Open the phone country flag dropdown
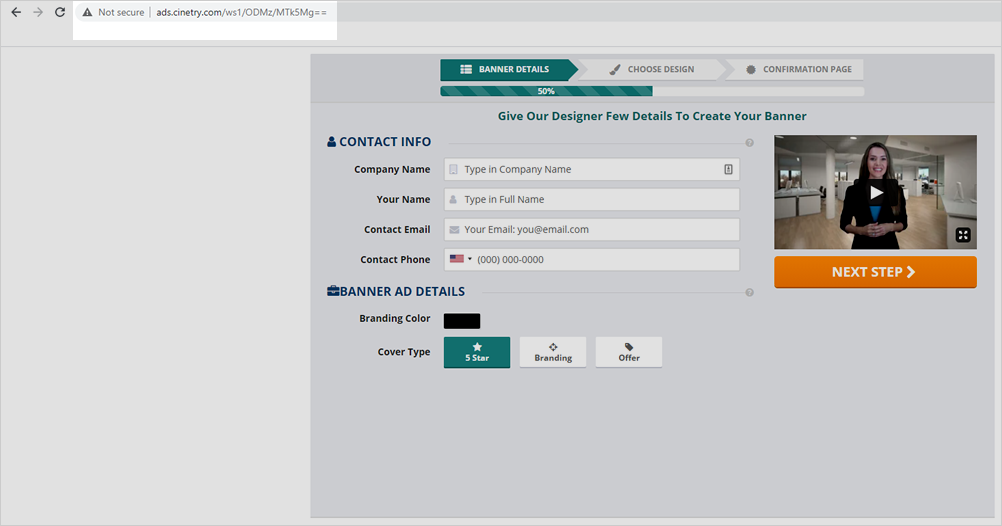This screenshot has height=526, width=1002. (x=461, y=259)
